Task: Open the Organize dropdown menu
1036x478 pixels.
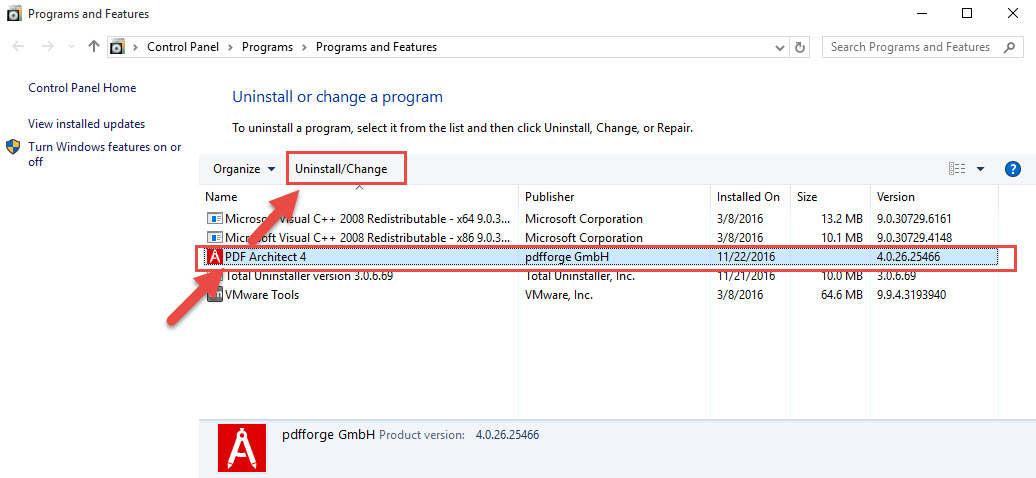Action: click(x=244, y=169)
